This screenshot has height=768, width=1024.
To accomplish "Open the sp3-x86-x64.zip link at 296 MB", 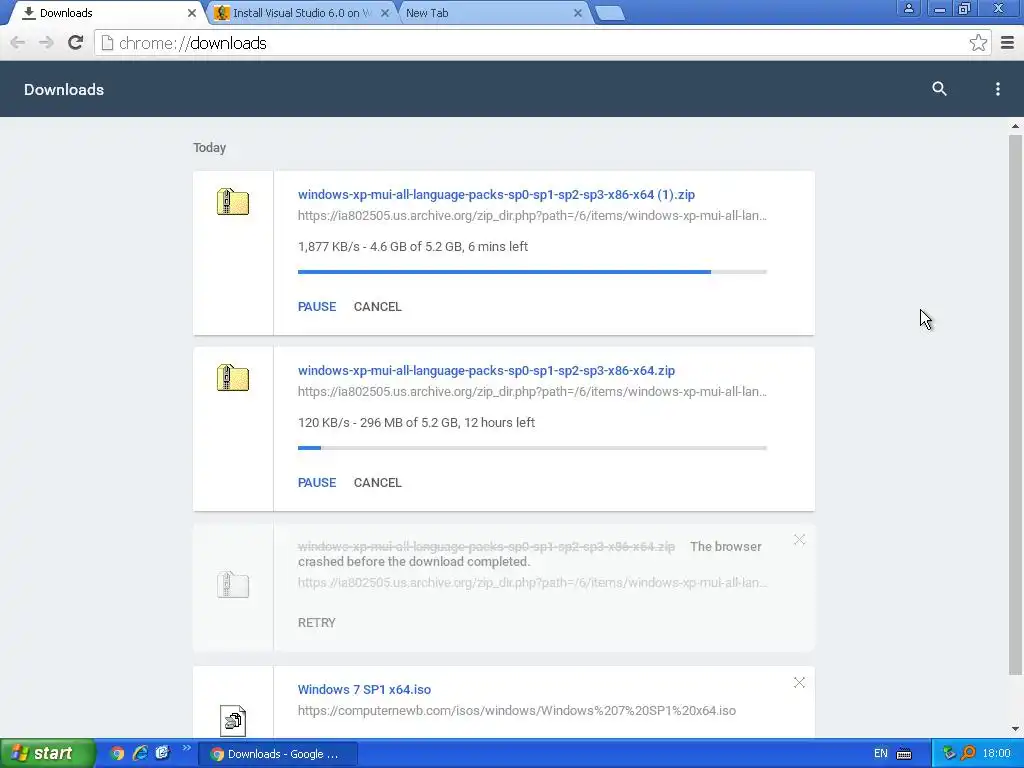I will pos(487,371).
